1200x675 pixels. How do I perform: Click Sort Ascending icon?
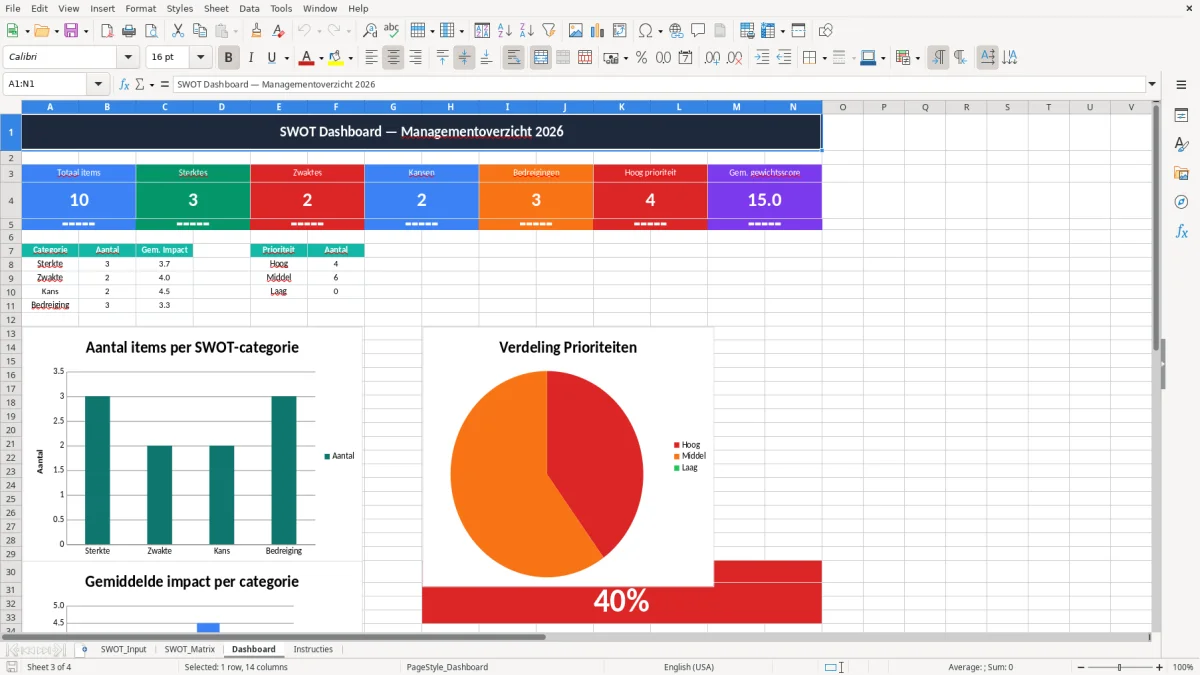point(505,31)
